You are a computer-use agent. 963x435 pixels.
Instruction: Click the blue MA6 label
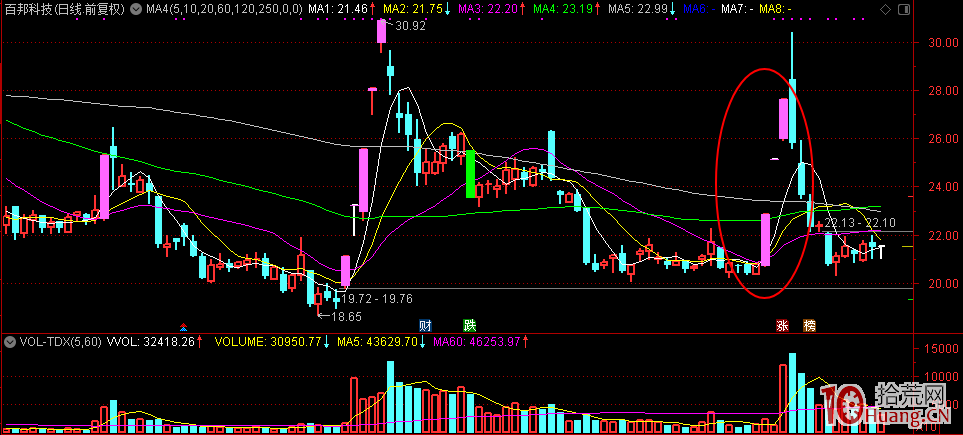[x=699, y=9]
